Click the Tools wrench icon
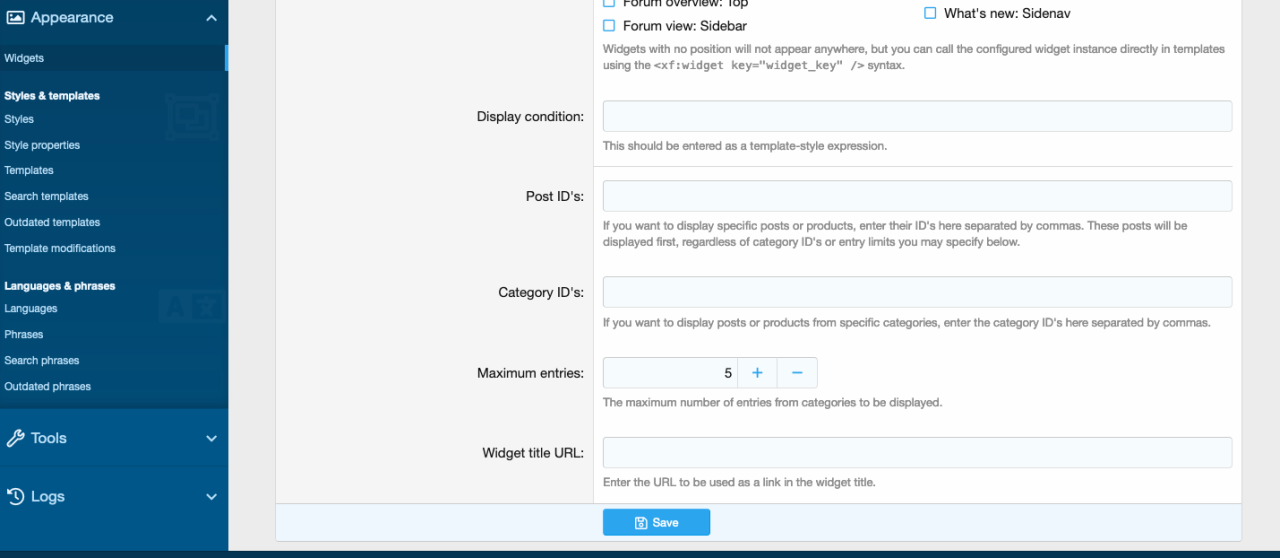Image resolution: width=1280 pixels, height=558 pixels. click(x=15, y=438)
